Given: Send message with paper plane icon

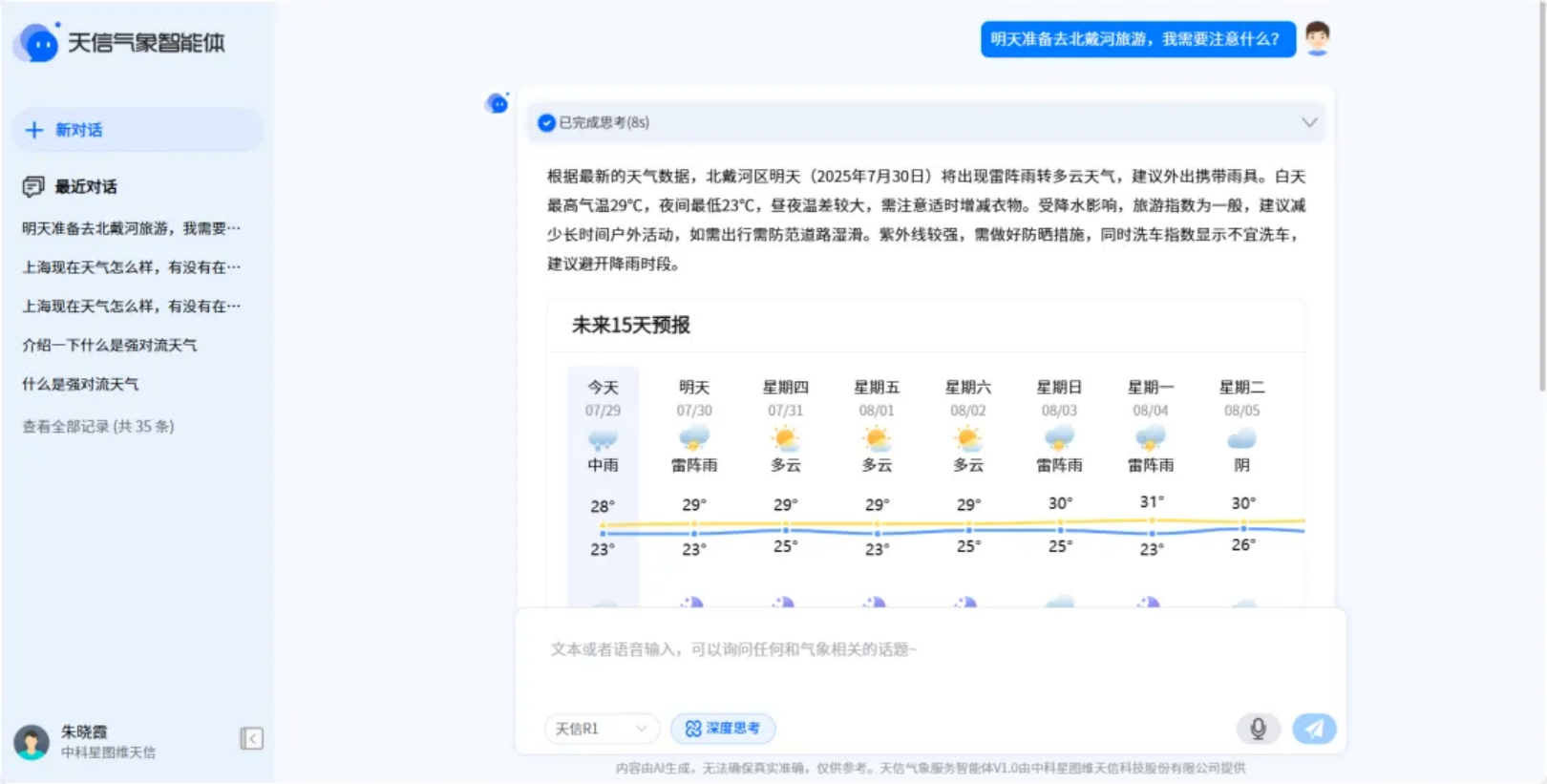Looking at the screenshot, I should tap(1314, 729).
